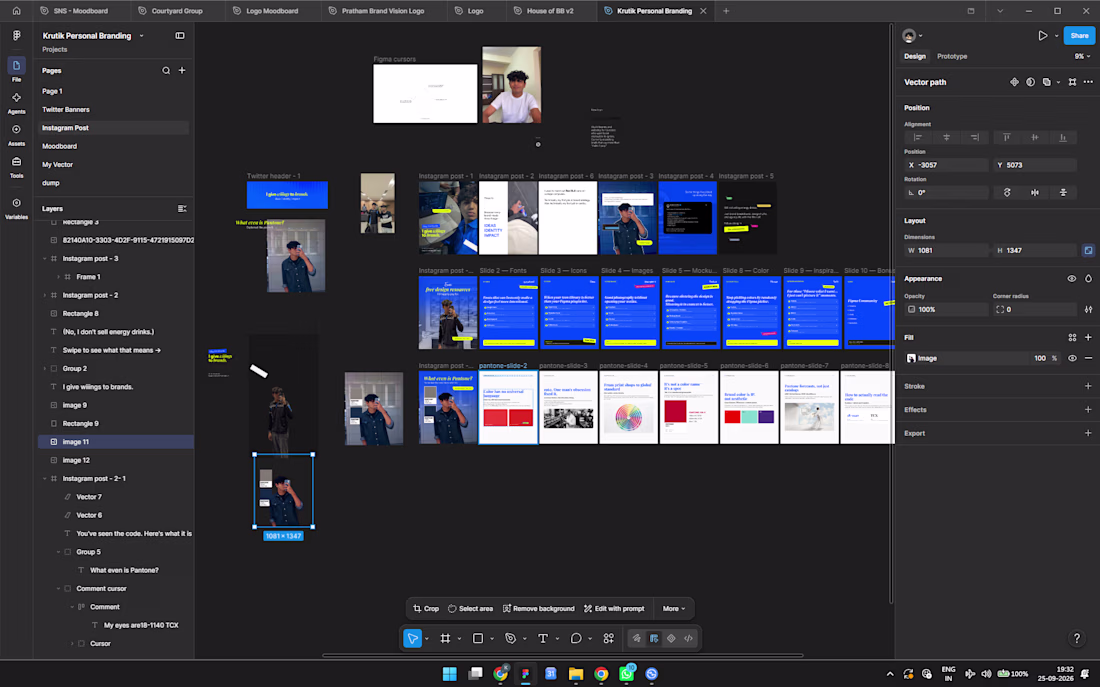Search pages with the magnifier icon
1100x687 pixels.
tap(166, 71)
